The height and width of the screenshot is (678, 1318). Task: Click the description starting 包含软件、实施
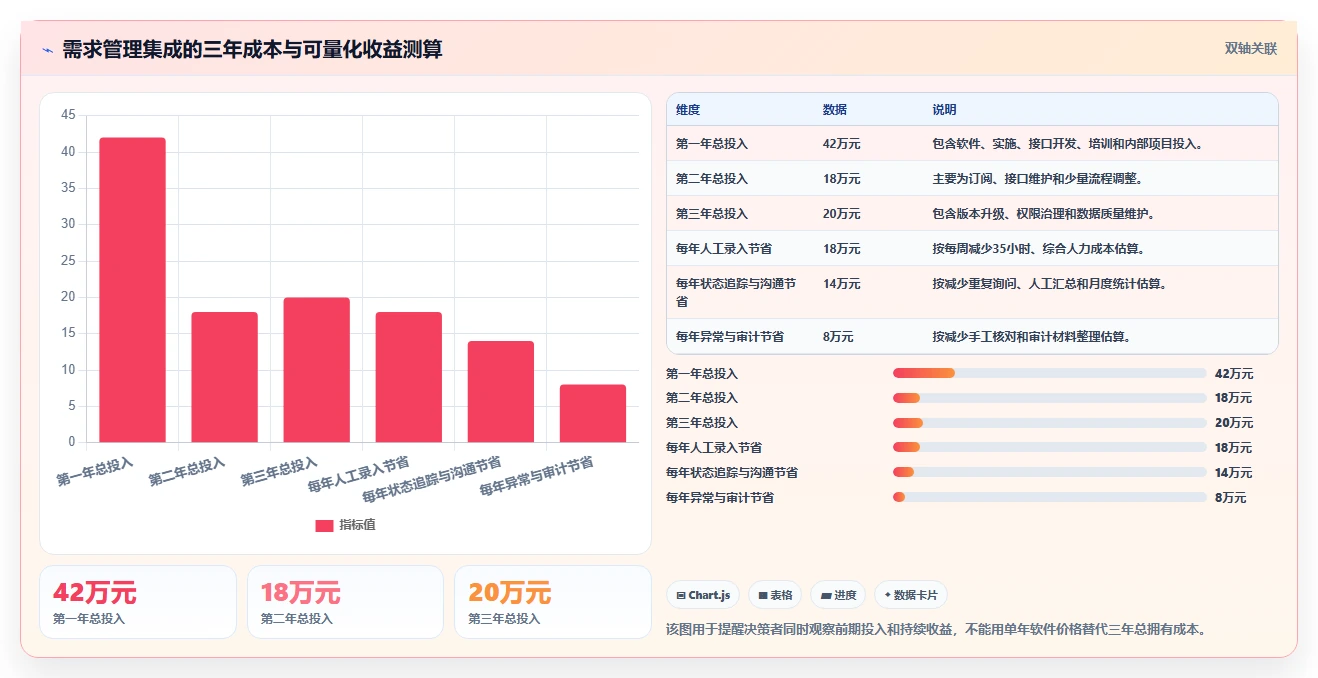point(1068,144)
